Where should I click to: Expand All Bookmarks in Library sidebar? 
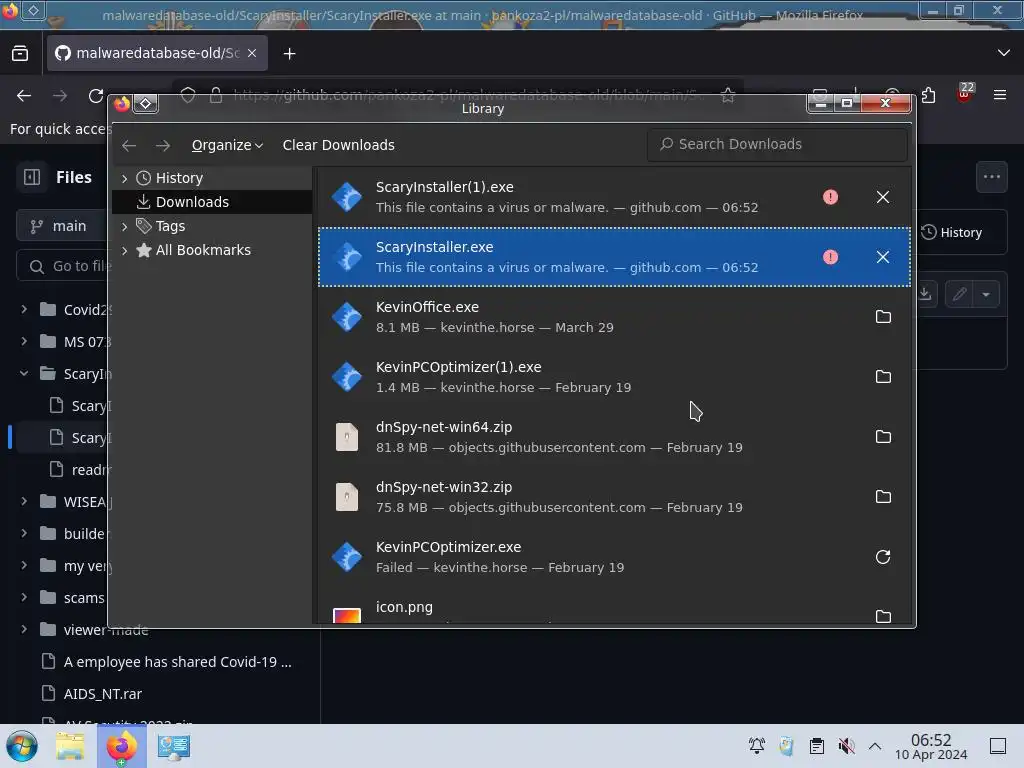pos(124,250)
